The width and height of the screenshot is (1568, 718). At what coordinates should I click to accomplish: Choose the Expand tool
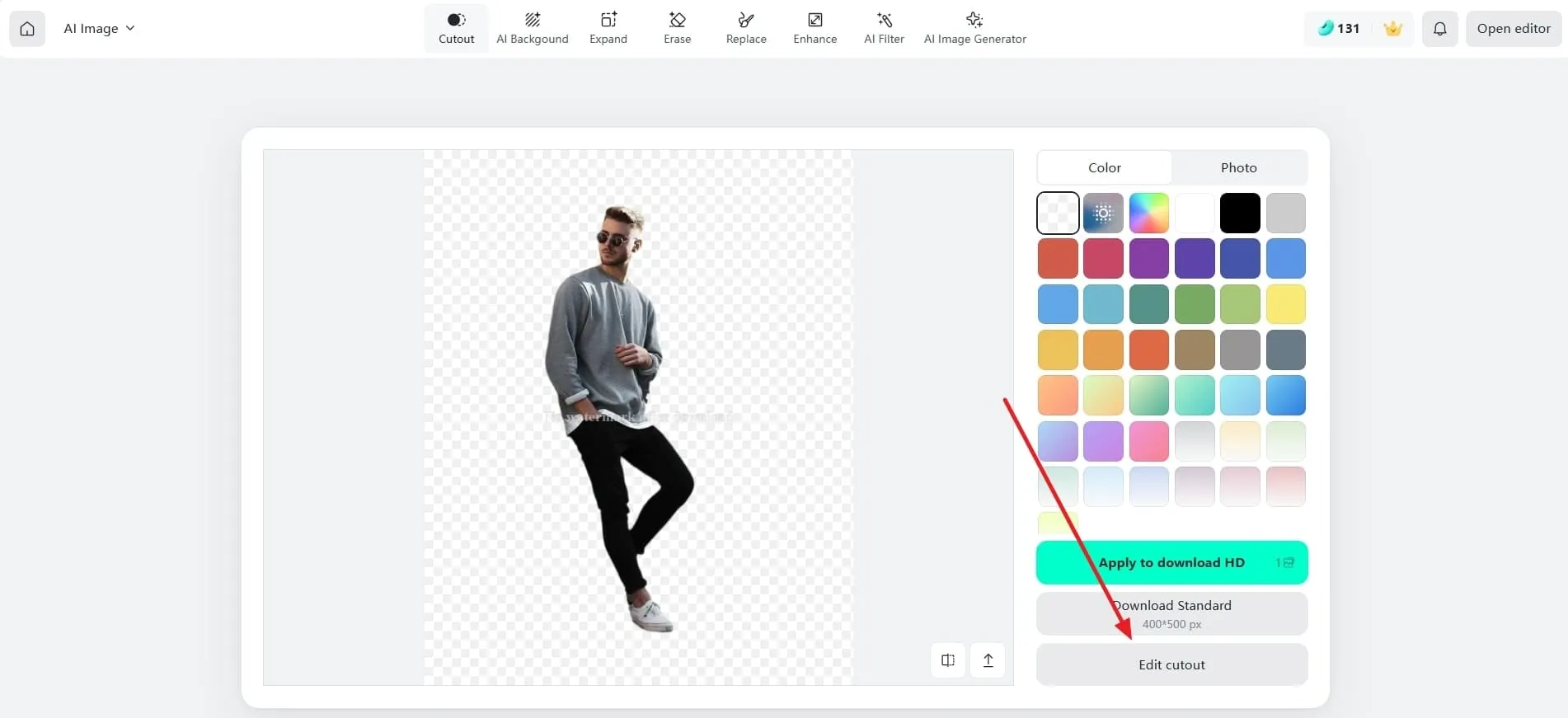(608, 28)
